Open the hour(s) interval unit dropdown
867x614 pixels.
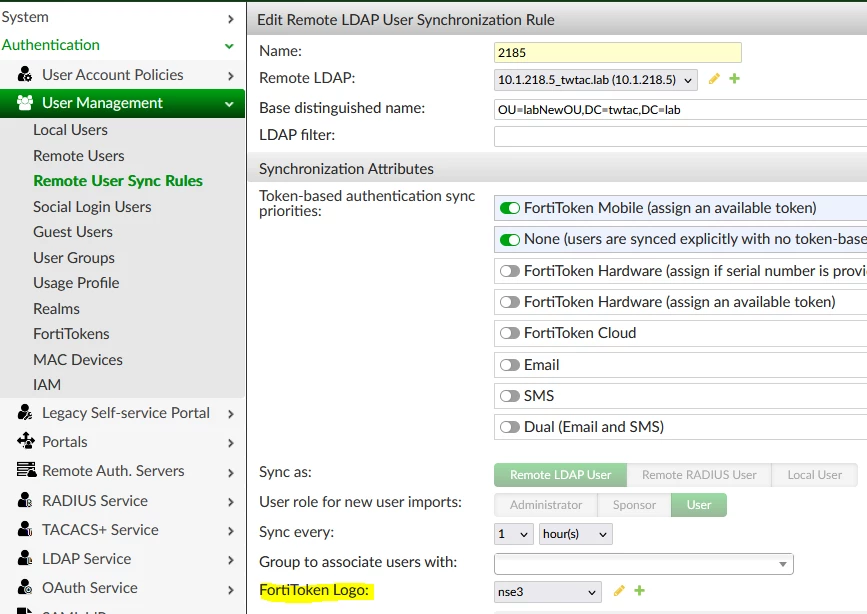(x=576, y=534)
